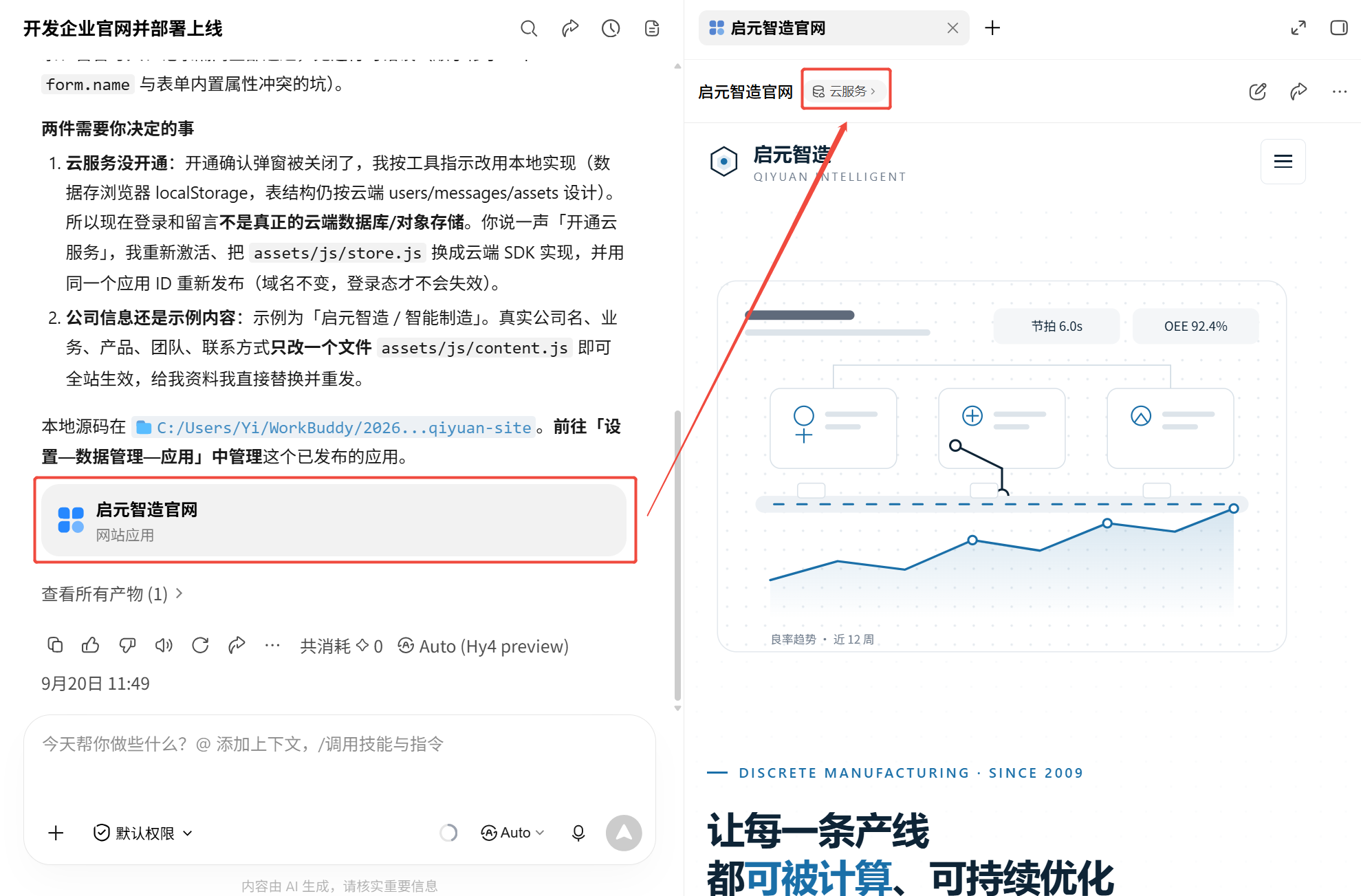Click the 9月20日 11:49 timestamp
Viewport: 1361px width, 896px height.
tap(96, 684)
